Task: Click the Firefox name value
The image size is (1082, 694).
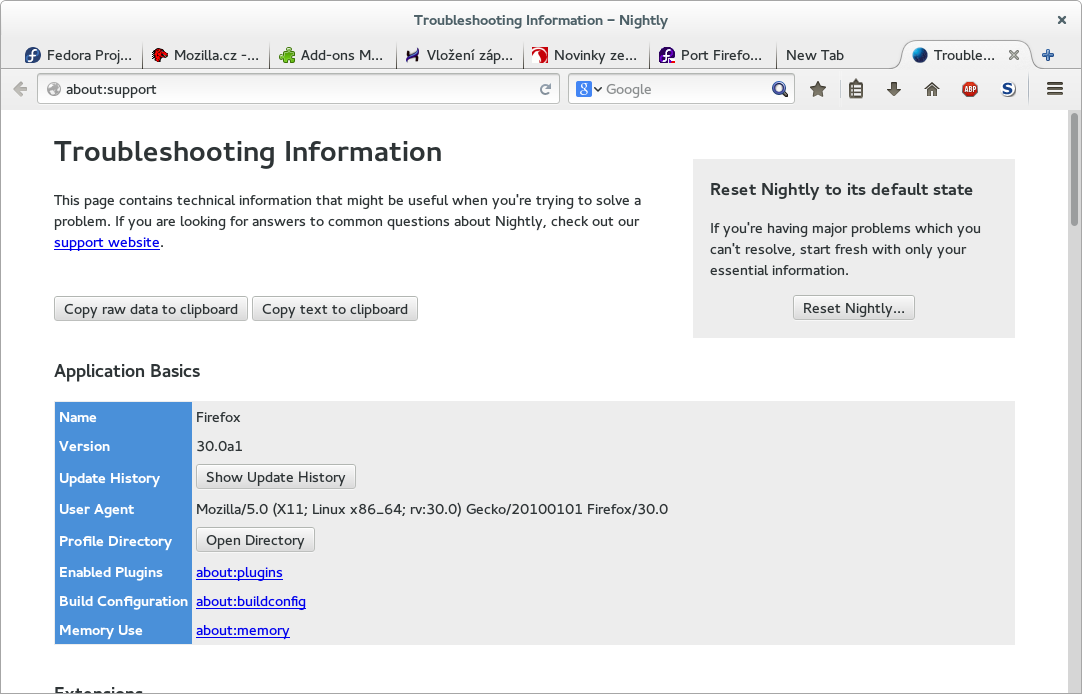Action: [x=218, y=417]
